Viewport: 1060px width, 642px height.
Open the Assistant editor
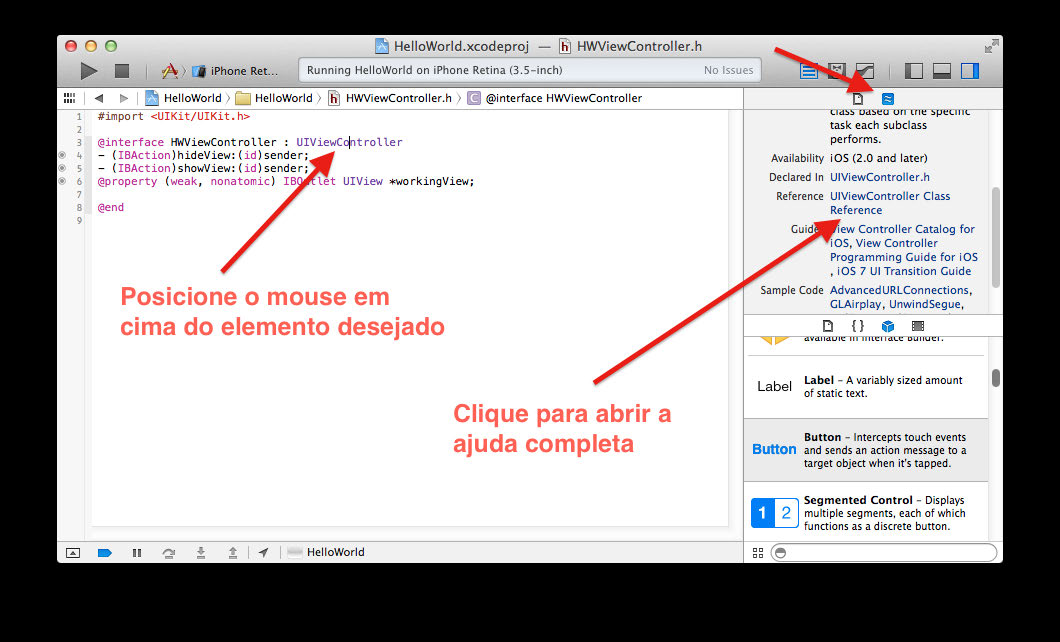(837, 71)
